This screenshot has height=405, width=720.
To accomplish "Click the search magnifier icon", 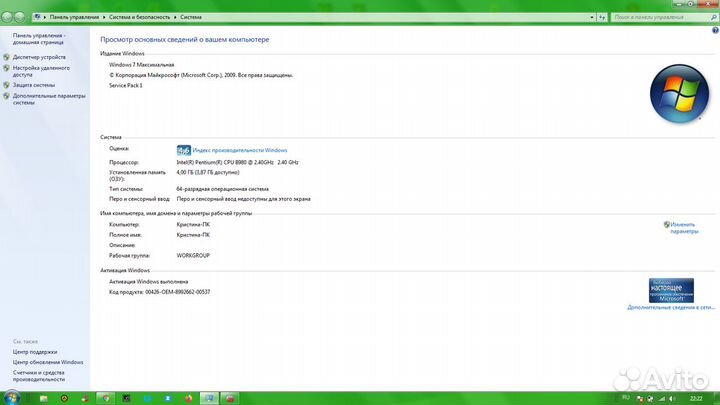I will coord(714,17).
